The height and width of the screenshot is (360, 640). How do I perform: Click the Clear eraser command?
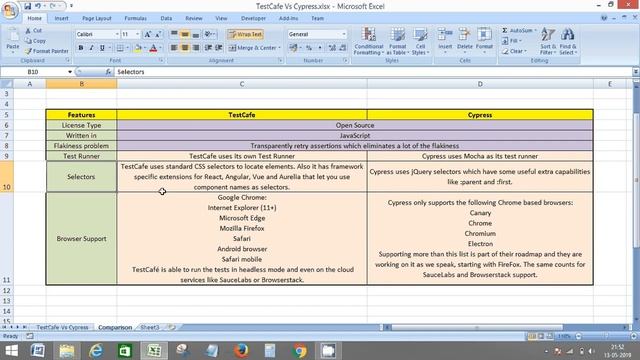[x=514, y=51]
